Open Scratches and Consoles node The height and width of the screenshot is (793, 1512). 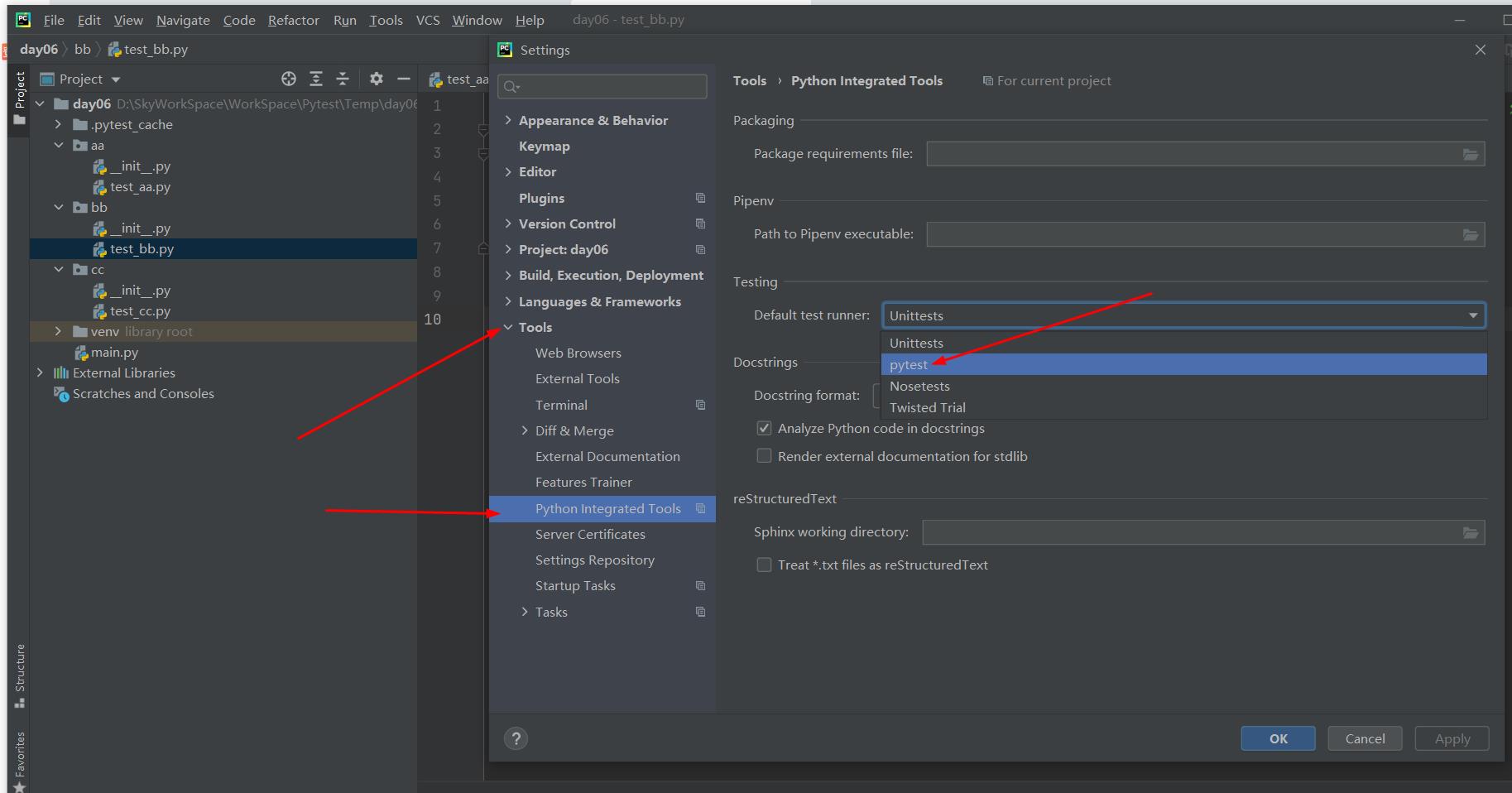click(x=142, y=393)
